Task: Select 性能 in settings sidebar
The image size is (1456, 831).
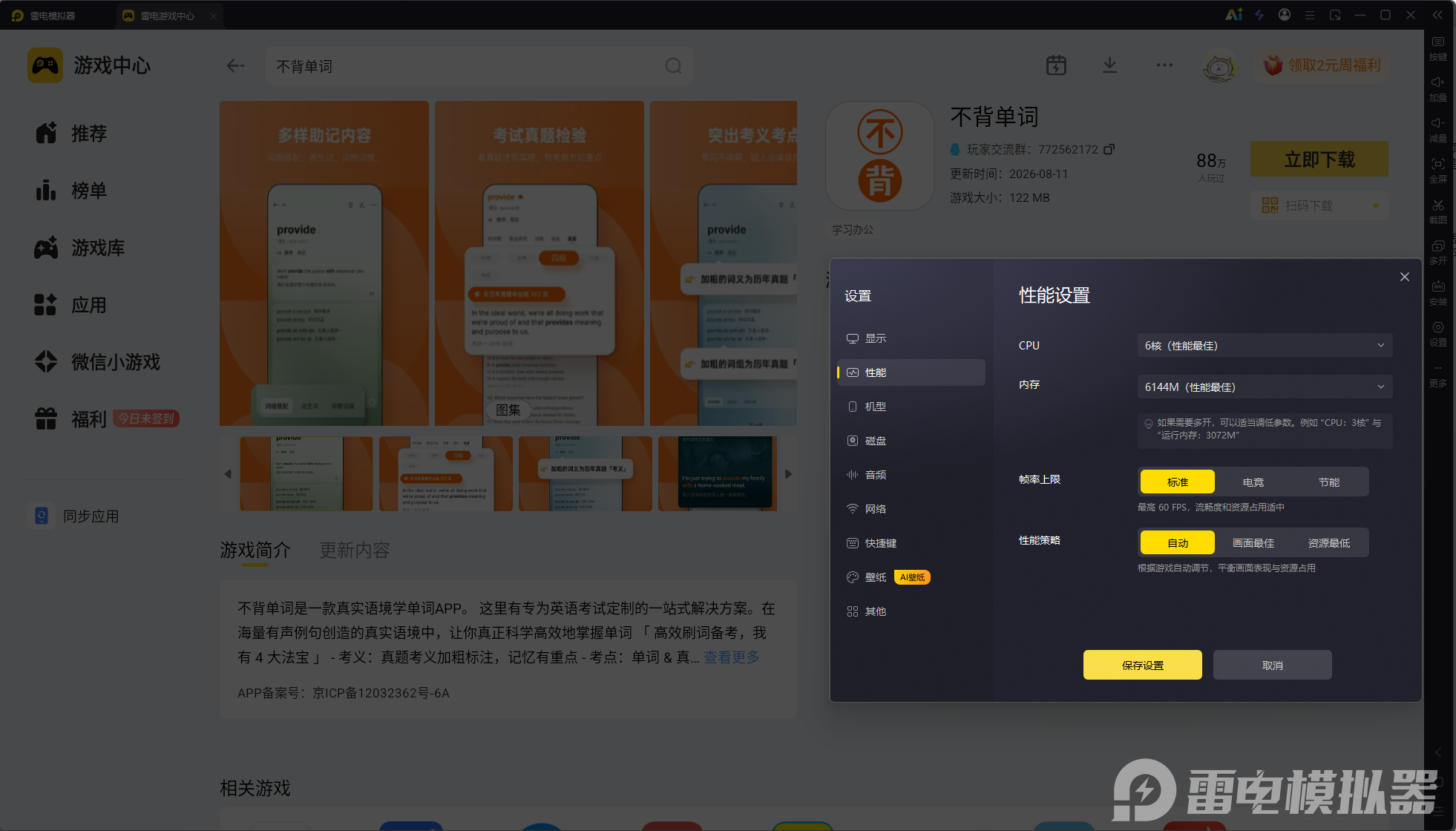Action: pyautogui.click(x=911, y=372)
